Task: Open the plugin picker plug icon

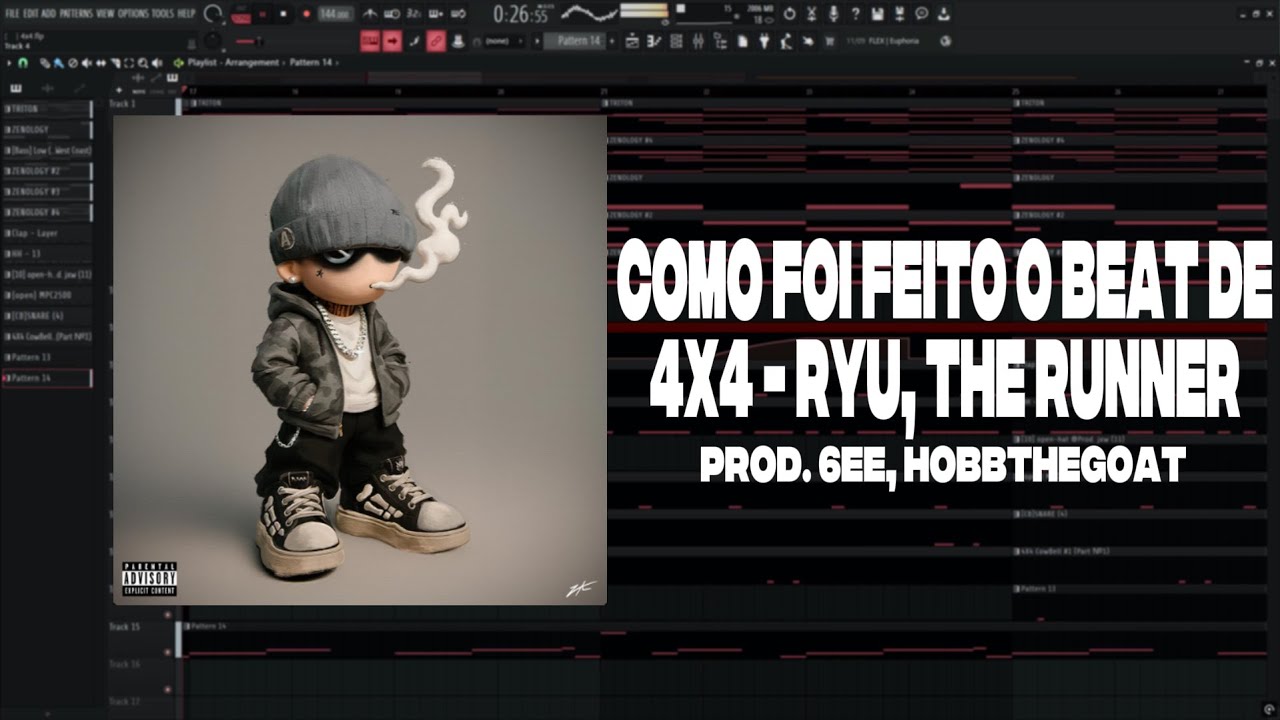Action: click(764, 41)
